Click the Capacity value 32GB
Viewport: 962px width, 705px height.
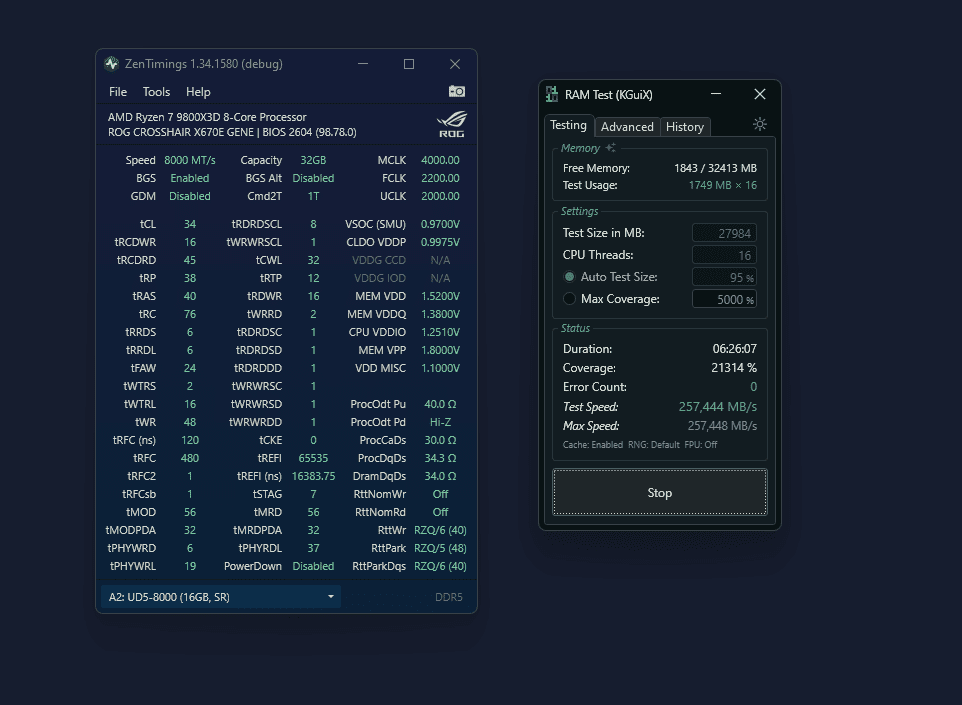(313, 160)
